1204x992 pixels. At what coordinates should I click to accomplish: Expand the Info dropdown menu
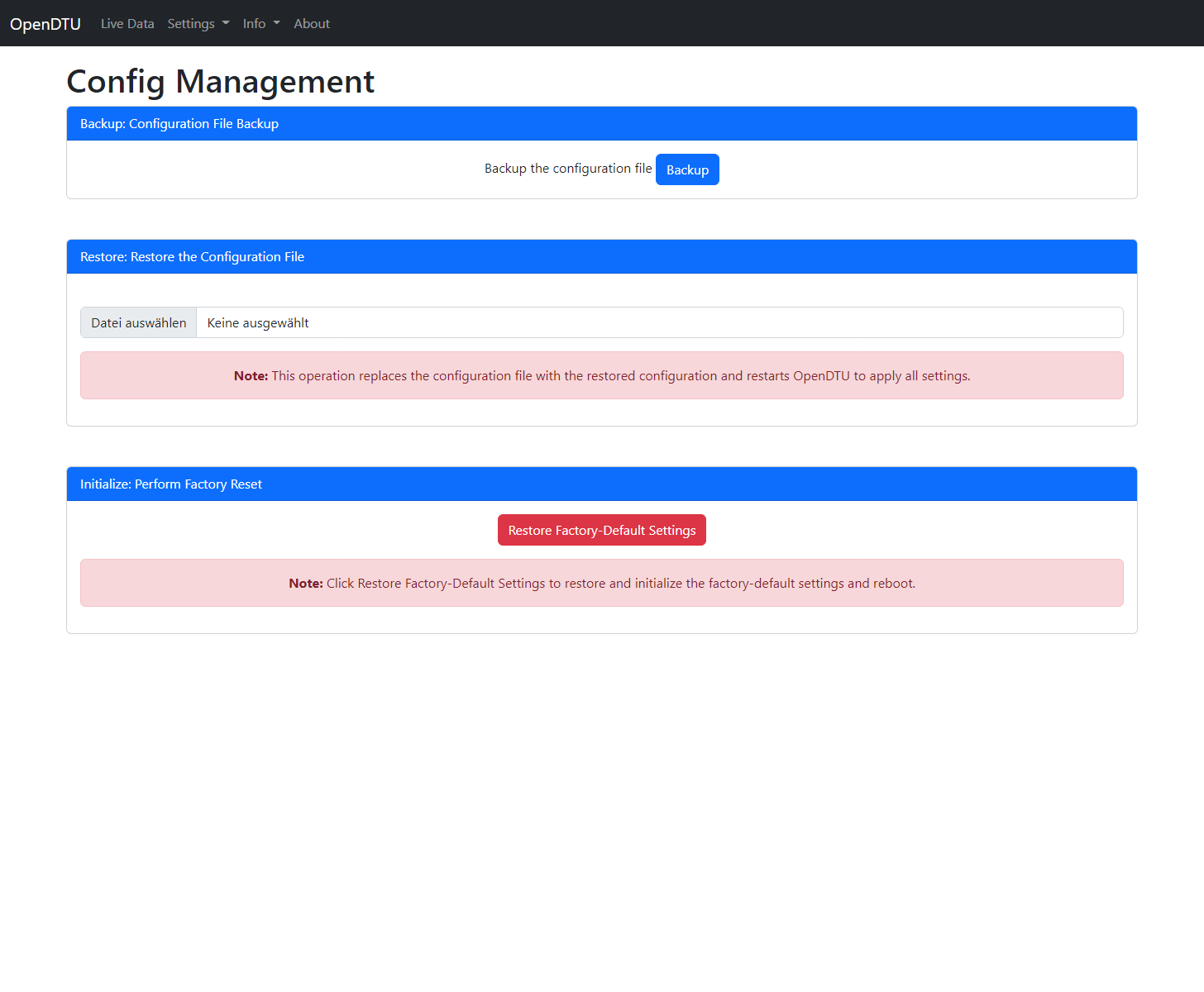pyautogui.click(x=260, y=24)
